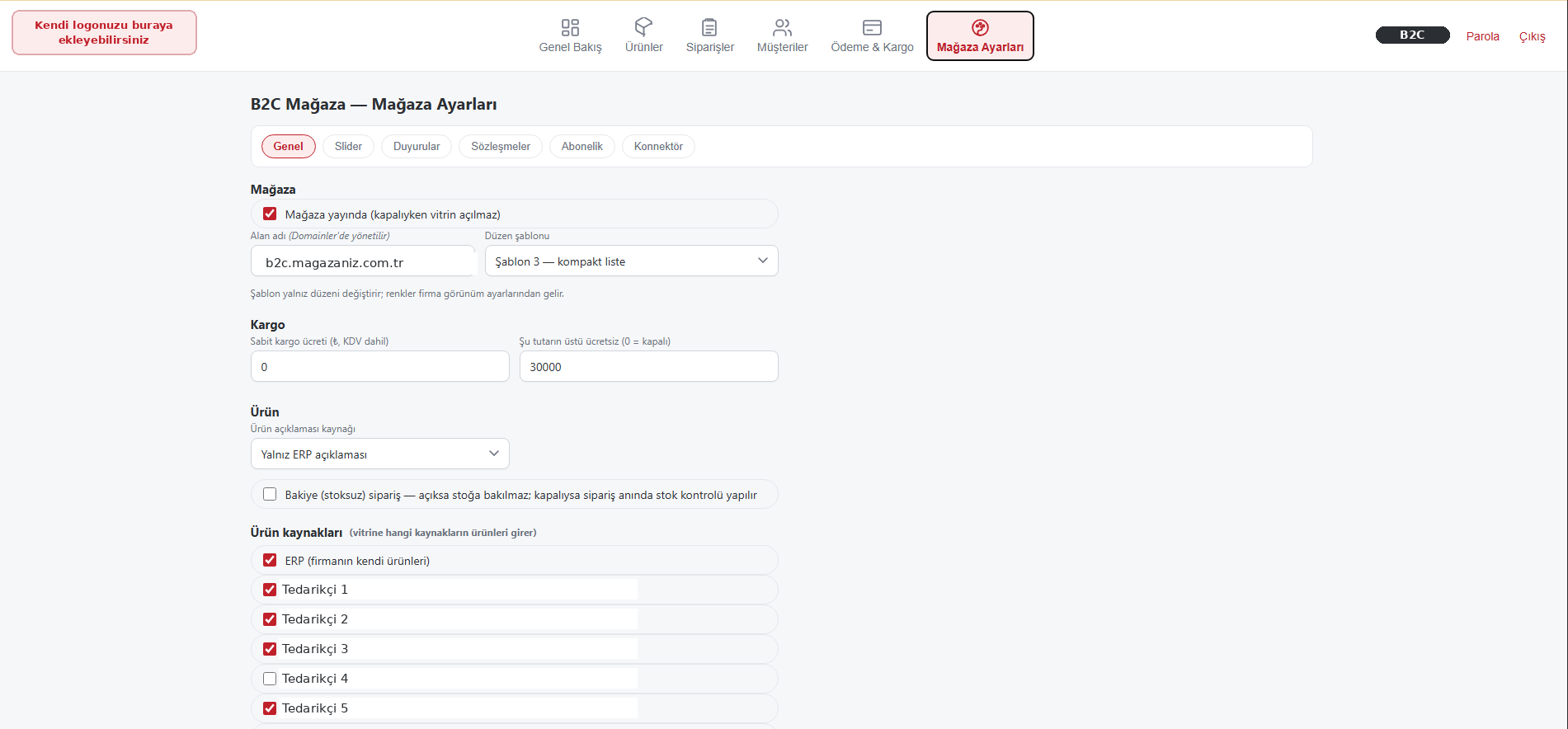Uncheck ERP (firmanın kendi ürünleri) source
1568x729 pixels.
[270, 560]
